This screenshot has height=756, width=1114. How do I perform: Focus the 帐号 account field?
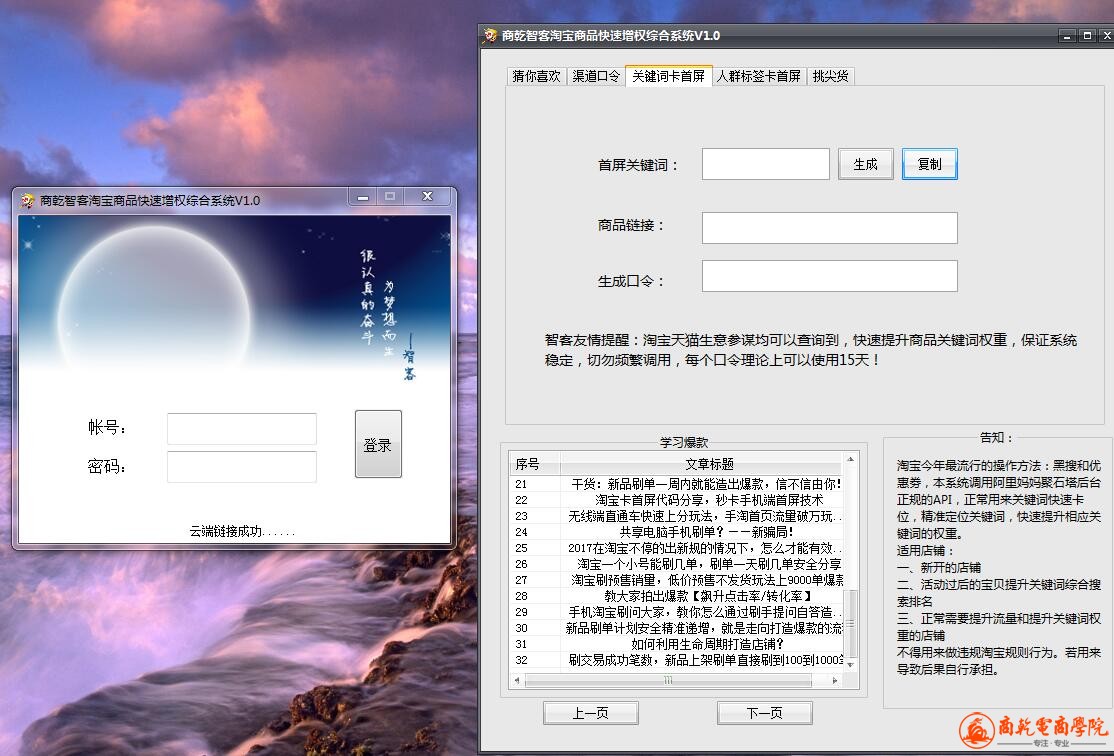[241, 429]
